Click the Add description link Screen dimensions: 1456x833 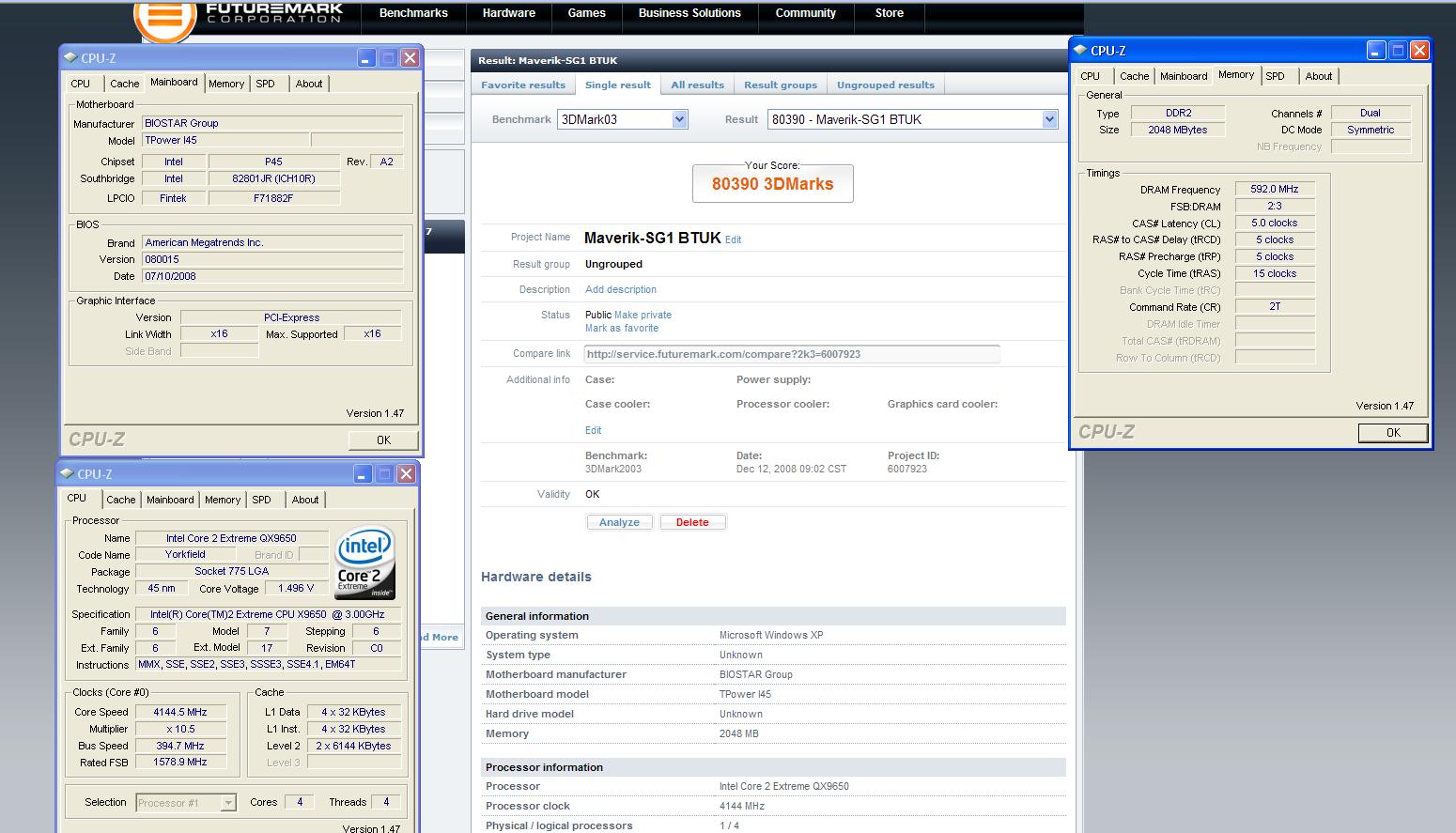(x=621, y=289)
